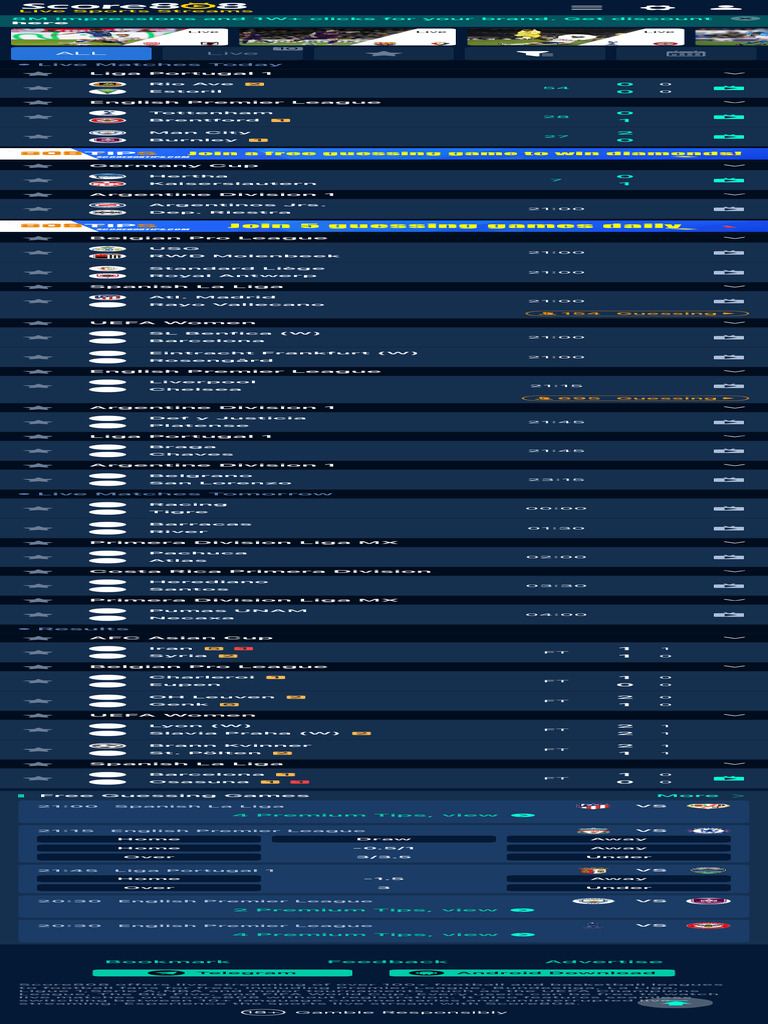
Task: Click the scroll-to-top arrow button
Action: tap(676, 1003)
